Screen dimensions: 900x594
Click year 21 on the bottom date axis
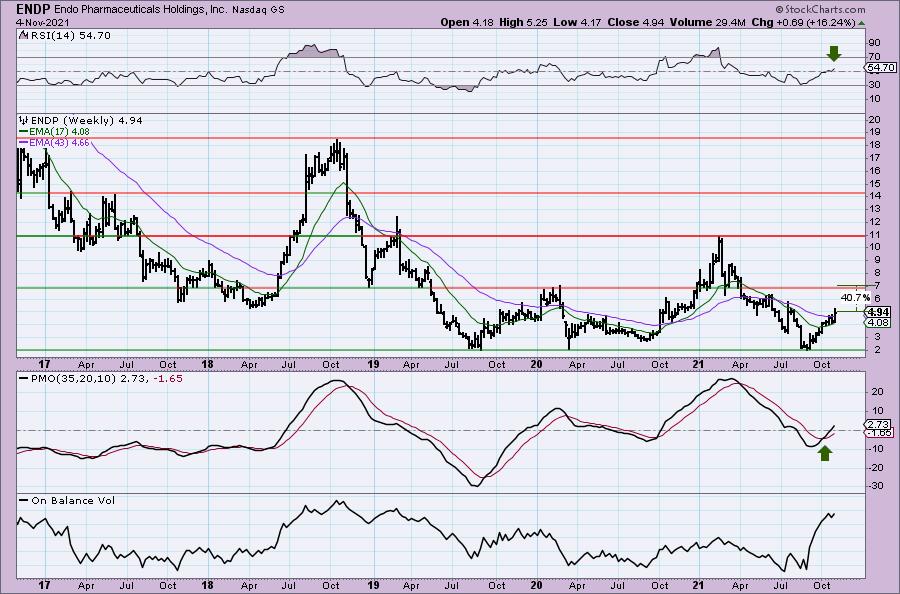(698, 585)
